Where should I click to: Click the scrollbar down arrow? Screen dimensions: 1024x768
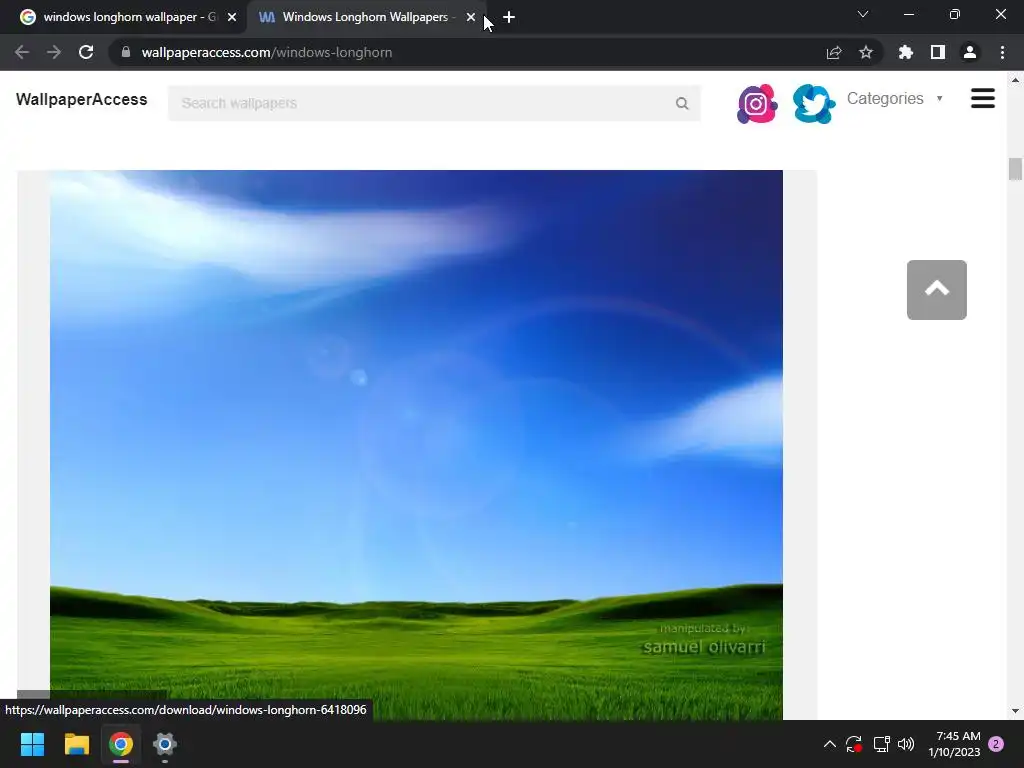(1015, 711)
